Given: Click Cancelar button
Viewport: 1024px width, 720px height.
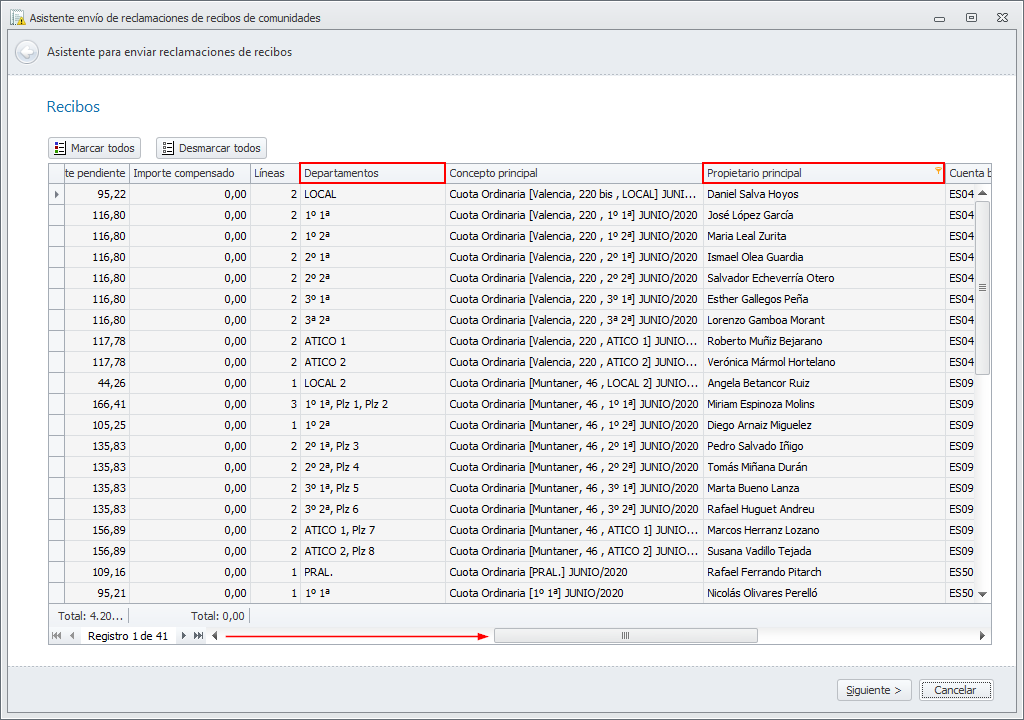Looking at the screenshot, I should pos(956,690).
